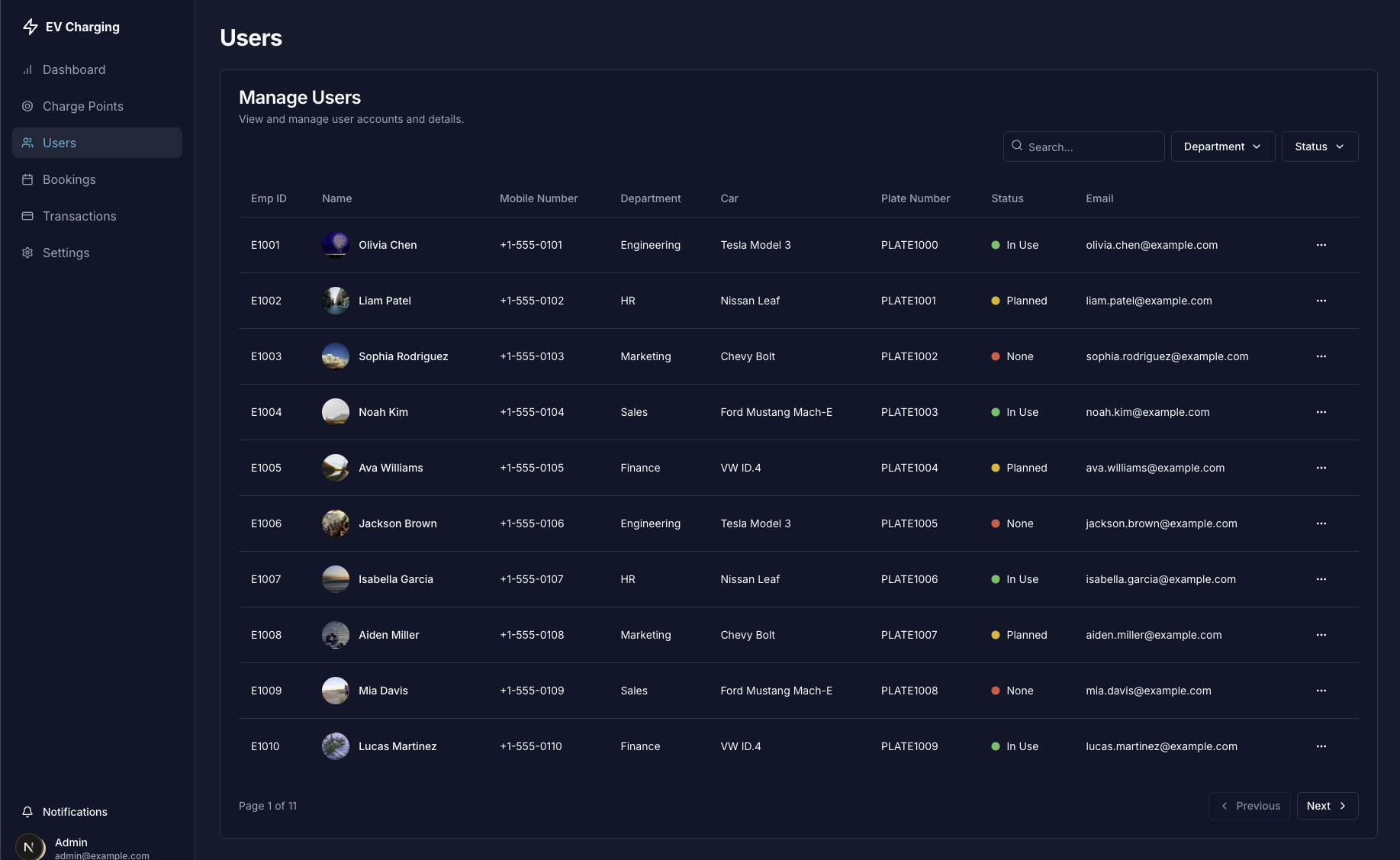Click the Bookings calendar icon
This screenshot has height=860, width=1400.
[x=27, y=179]
